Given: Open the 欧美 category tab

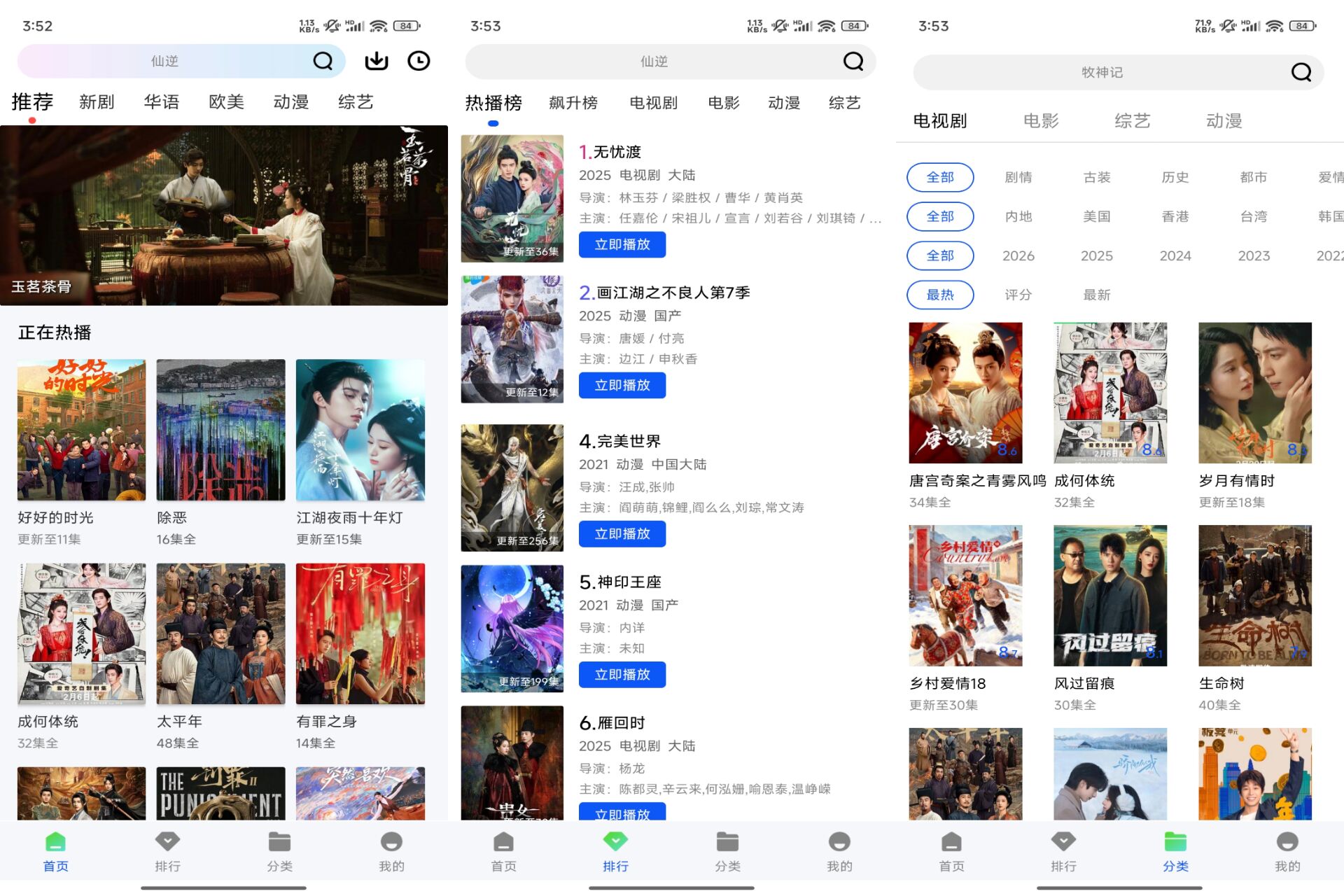Looking at the screenshot, I should [x=225, y=102].
